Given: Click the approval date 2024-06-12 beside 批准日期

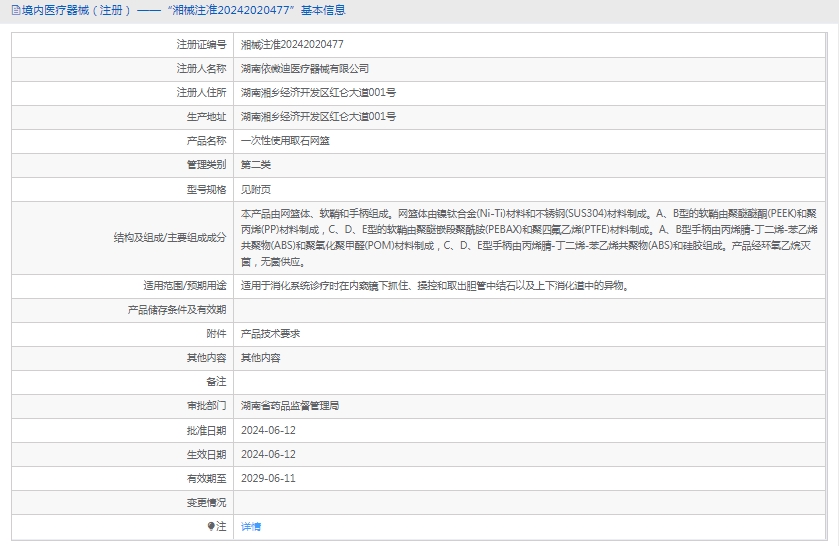Looking at the screenshot, I should pyautogui.click(x=268, y=430).
